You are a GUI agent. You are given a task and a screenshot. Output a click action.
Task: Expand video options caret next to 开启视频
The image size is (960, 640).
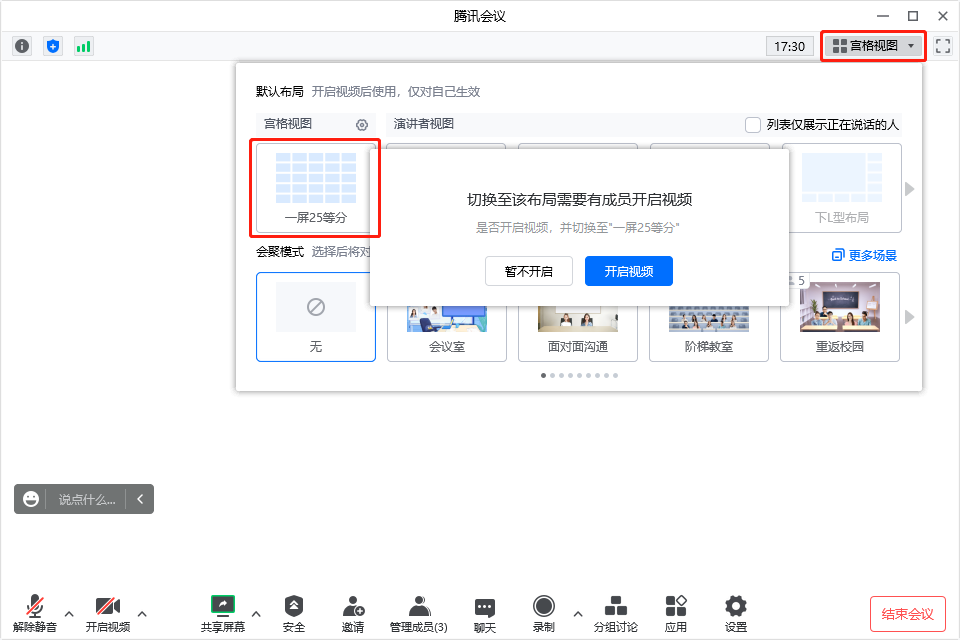click(x=142, y=614)
